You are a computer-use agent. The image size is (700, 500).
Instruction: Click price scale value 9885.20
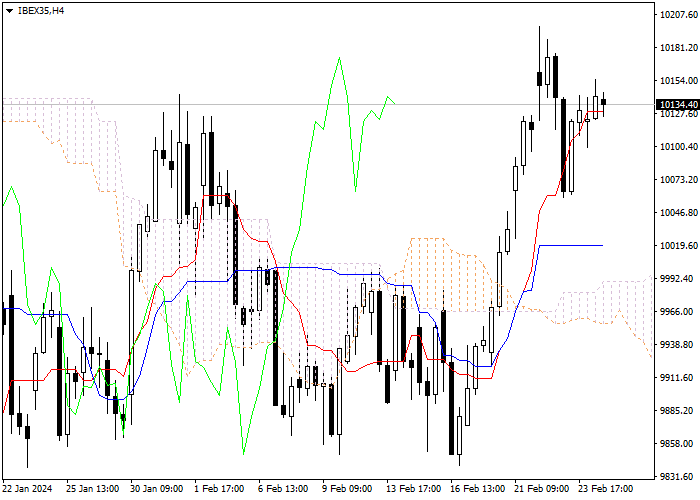pos(679,411)
